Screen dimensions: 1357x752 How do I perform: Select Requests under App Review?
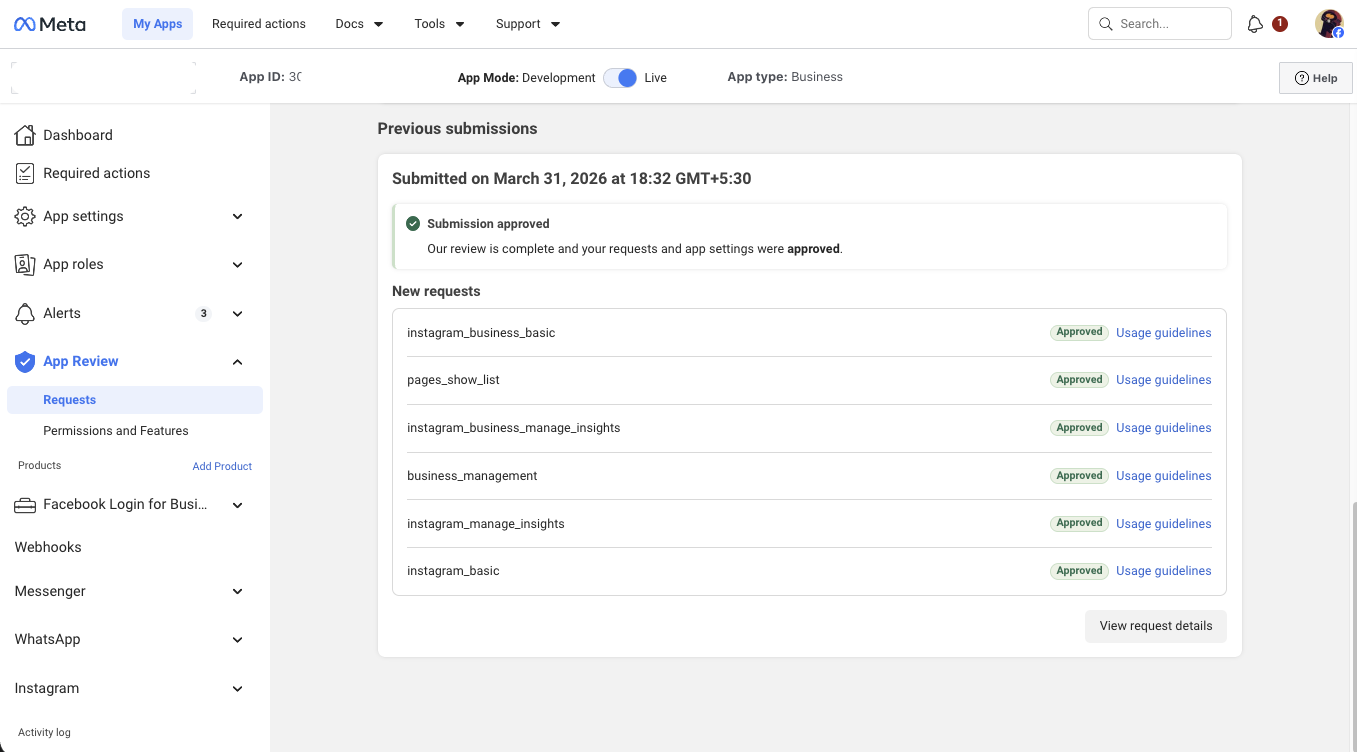pos(135,400)
